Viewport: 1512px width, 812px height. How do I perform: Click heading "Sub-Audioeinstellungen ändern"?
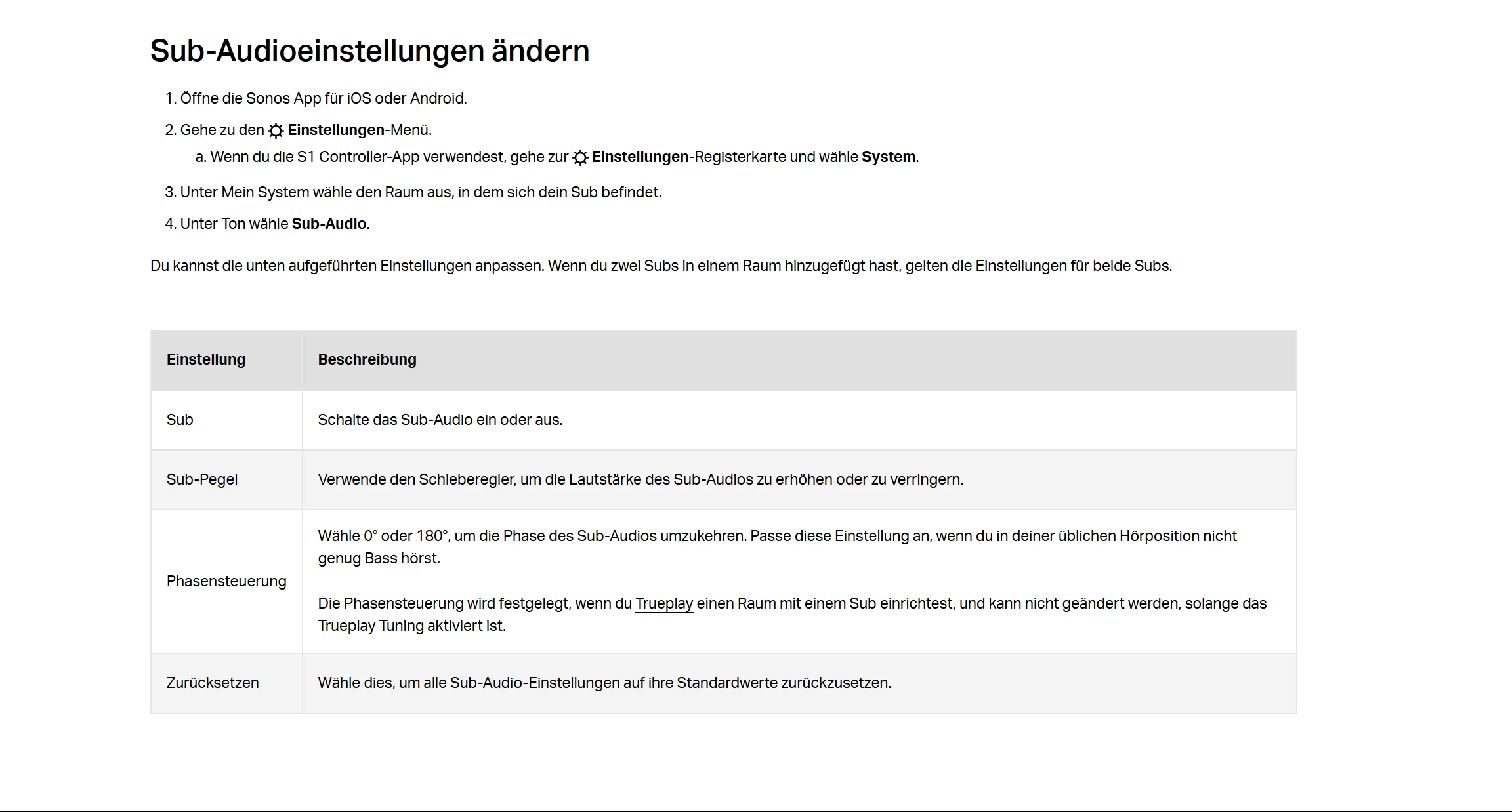point(369,51)
